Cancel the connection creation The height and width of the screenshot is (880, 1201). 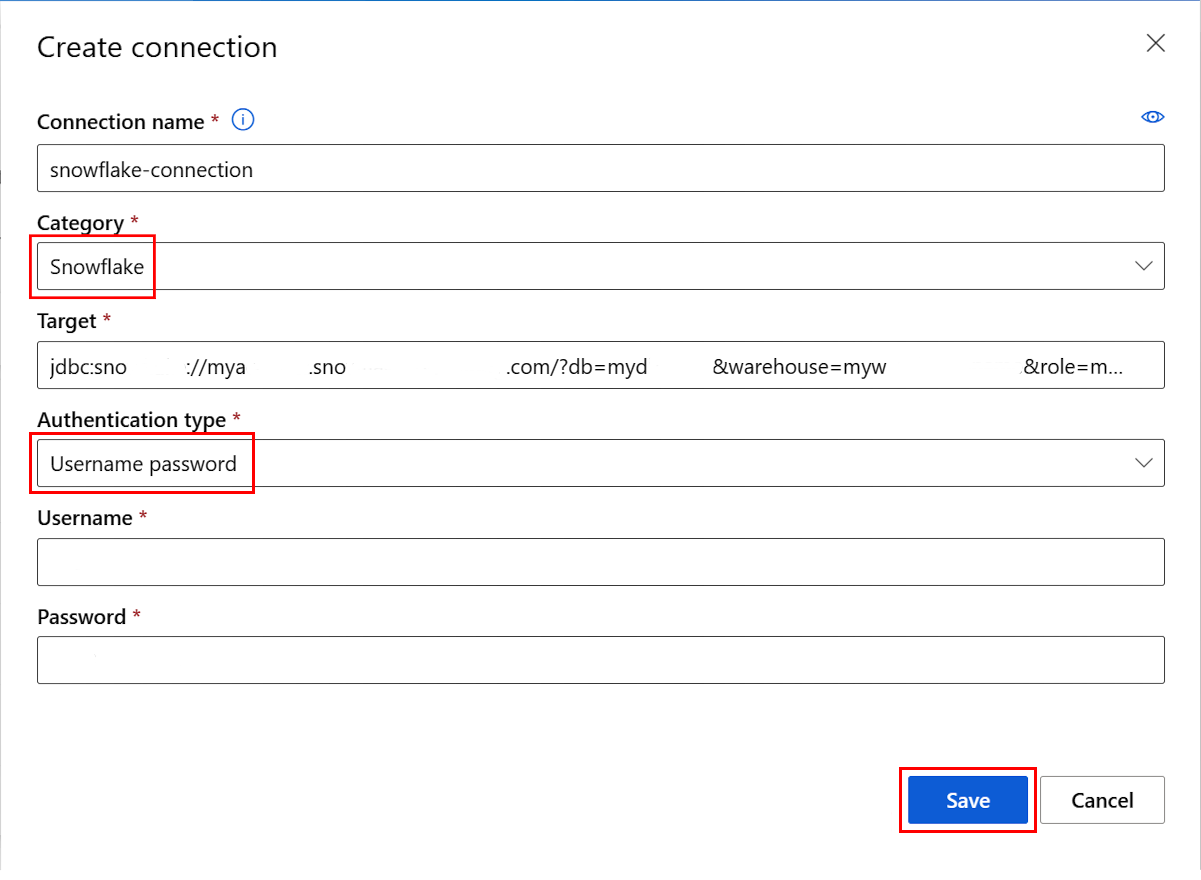click(x=1102, y=800)
